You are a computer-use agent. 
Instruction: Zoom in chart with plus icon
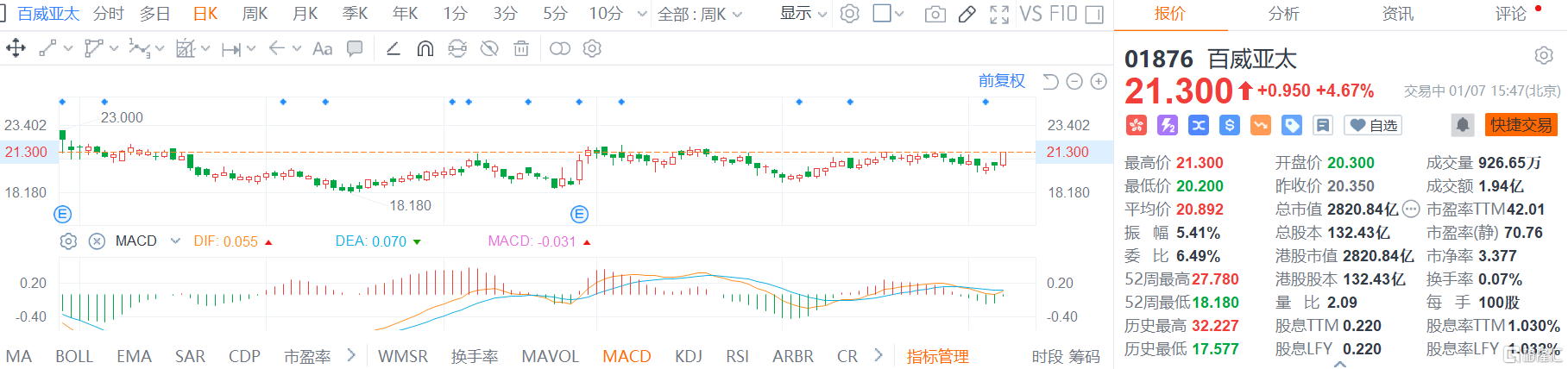[x=1099, y=81]
